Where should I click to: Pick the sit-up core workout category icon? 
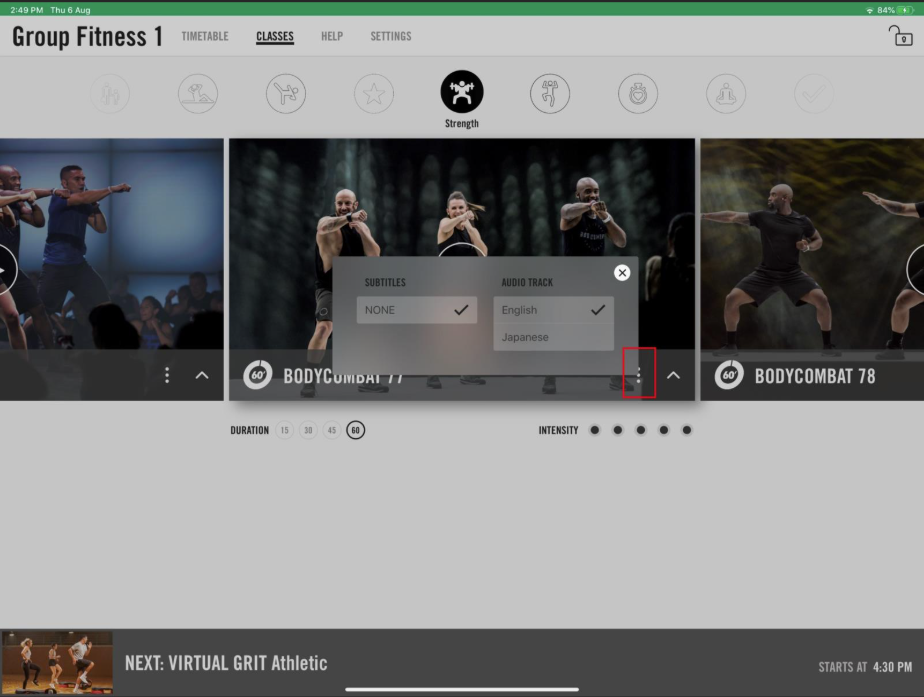198,94
